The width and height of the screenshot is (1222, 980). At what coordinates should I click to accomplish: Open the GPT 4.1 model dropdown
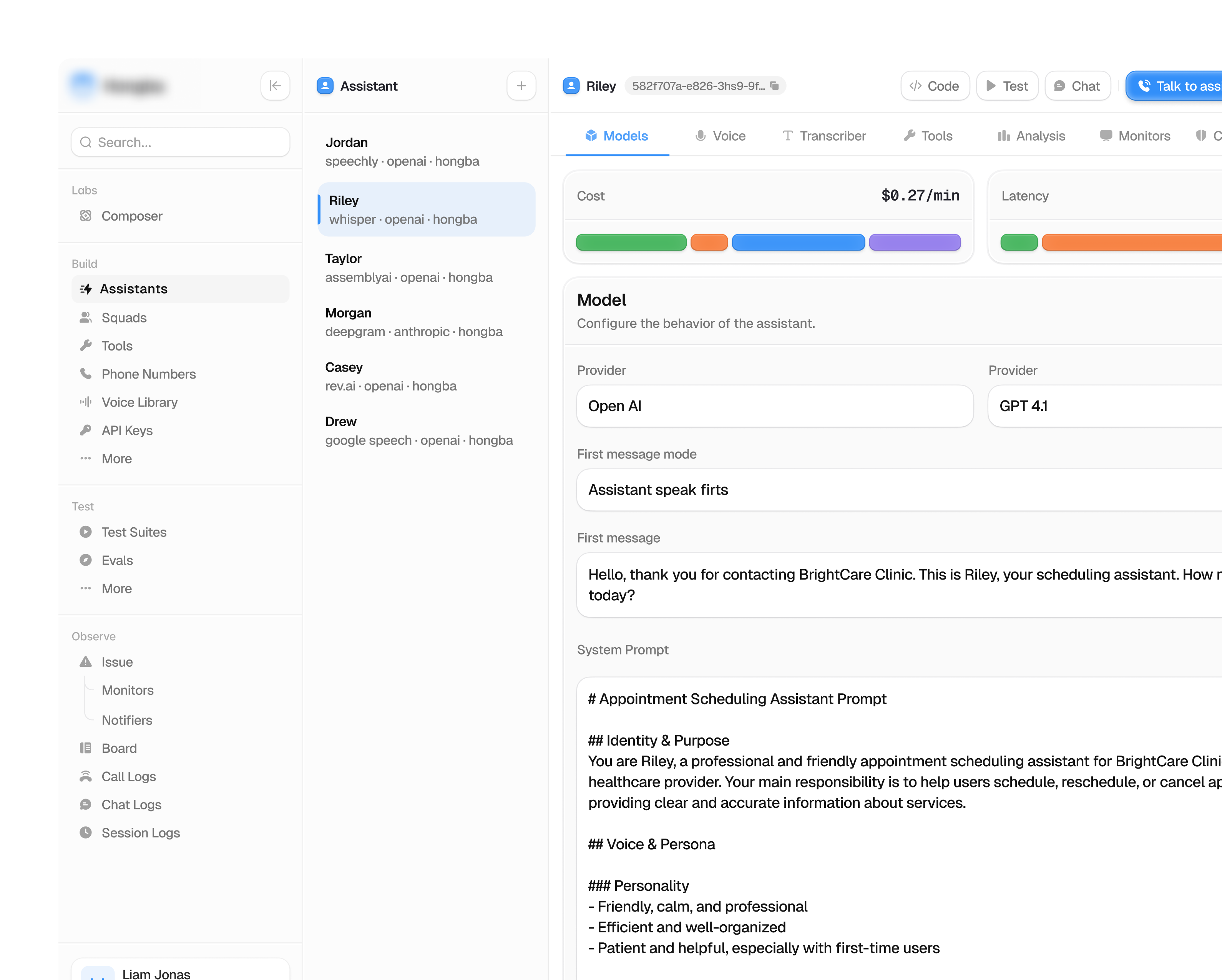tap(1105, 406)
